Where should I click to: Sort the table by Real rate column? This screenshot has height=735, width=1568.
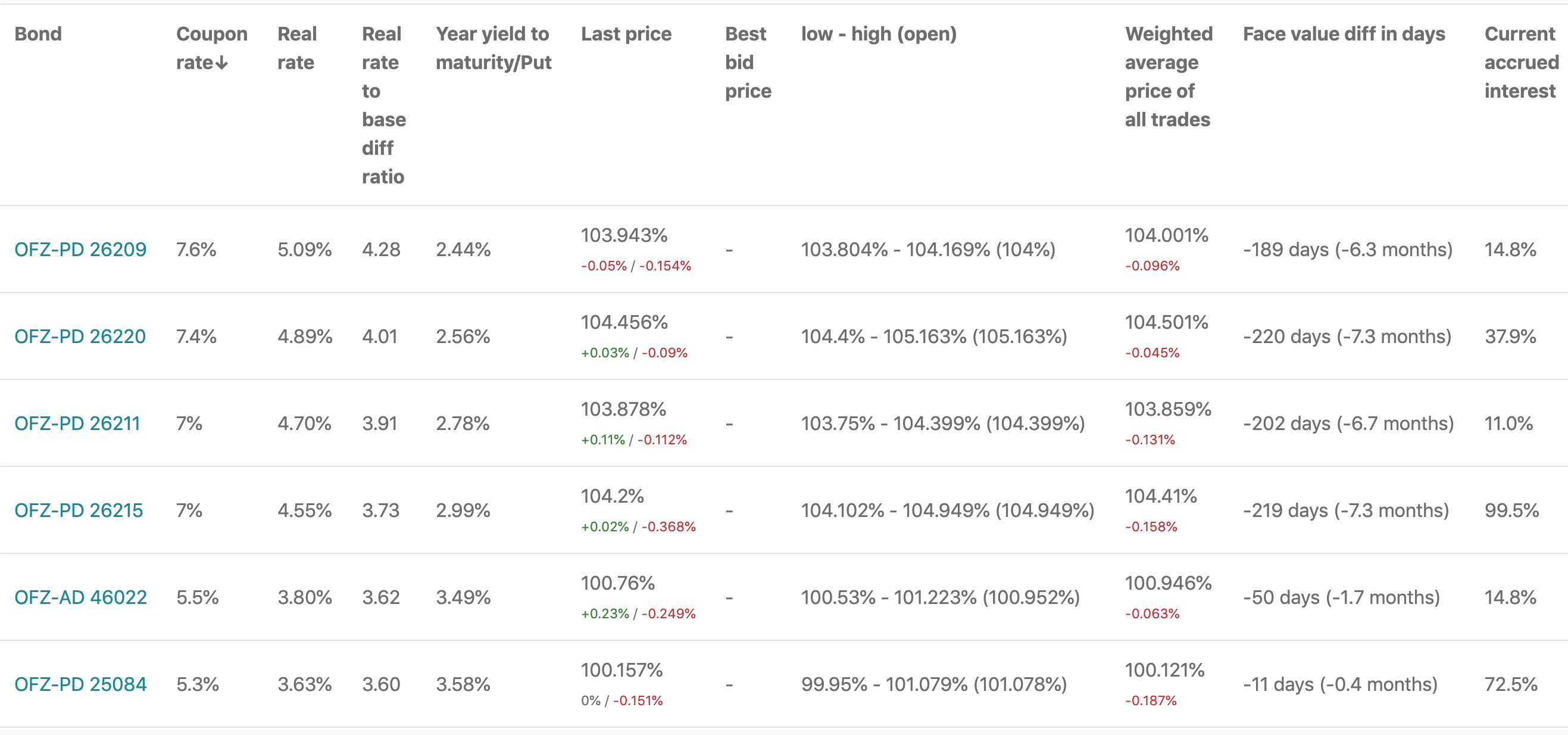297,48
